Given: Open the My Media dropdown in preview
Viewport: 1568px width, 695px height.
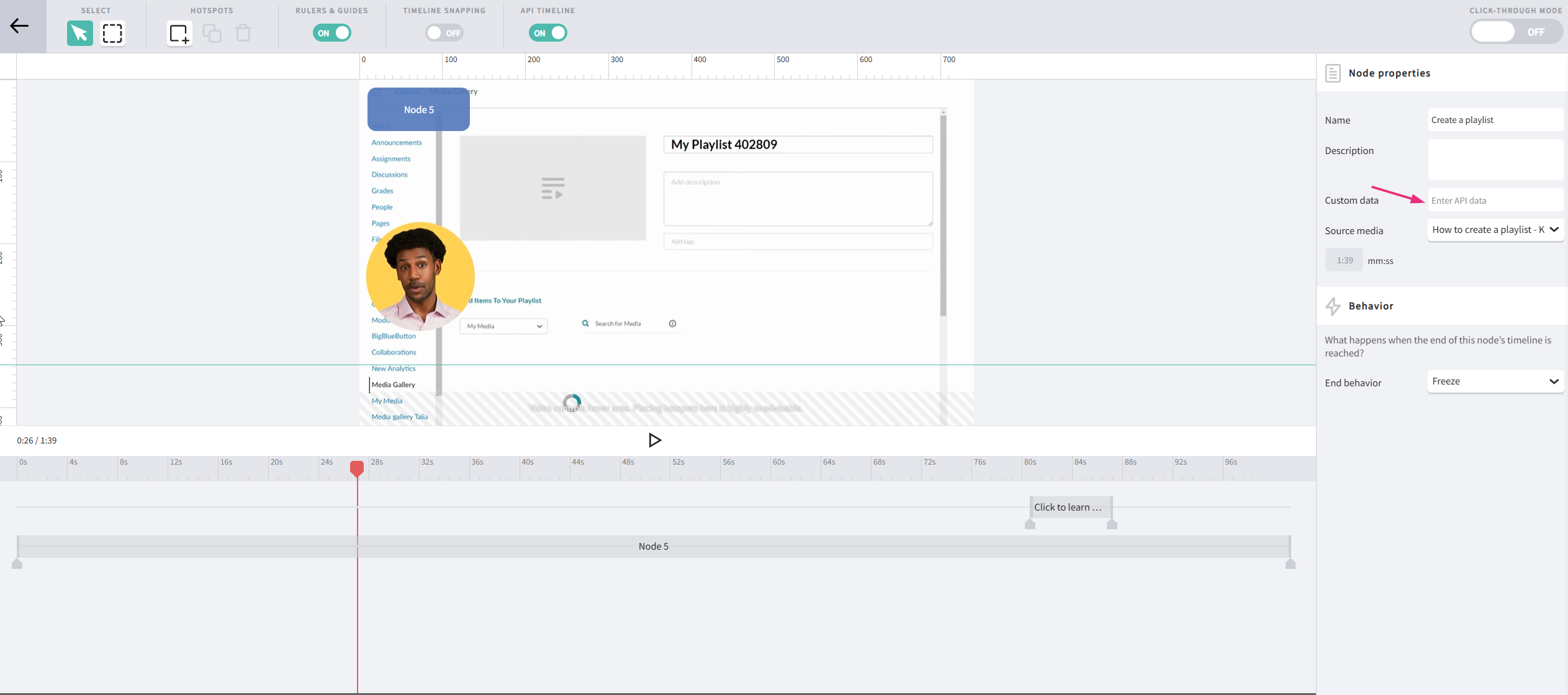Looking at the screenshot, I should point(503,326).
